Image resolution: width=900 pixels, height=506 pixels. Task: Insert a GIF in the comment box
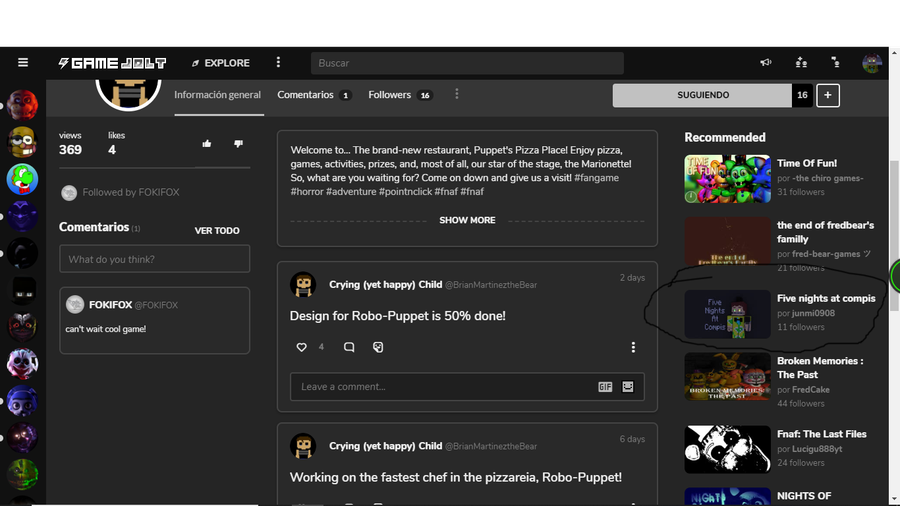pos(605,387)
